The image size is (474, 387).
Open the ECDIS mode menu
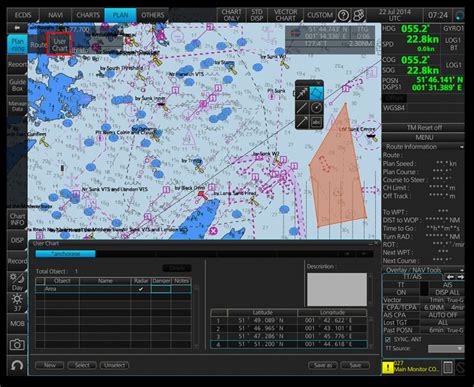23,15
